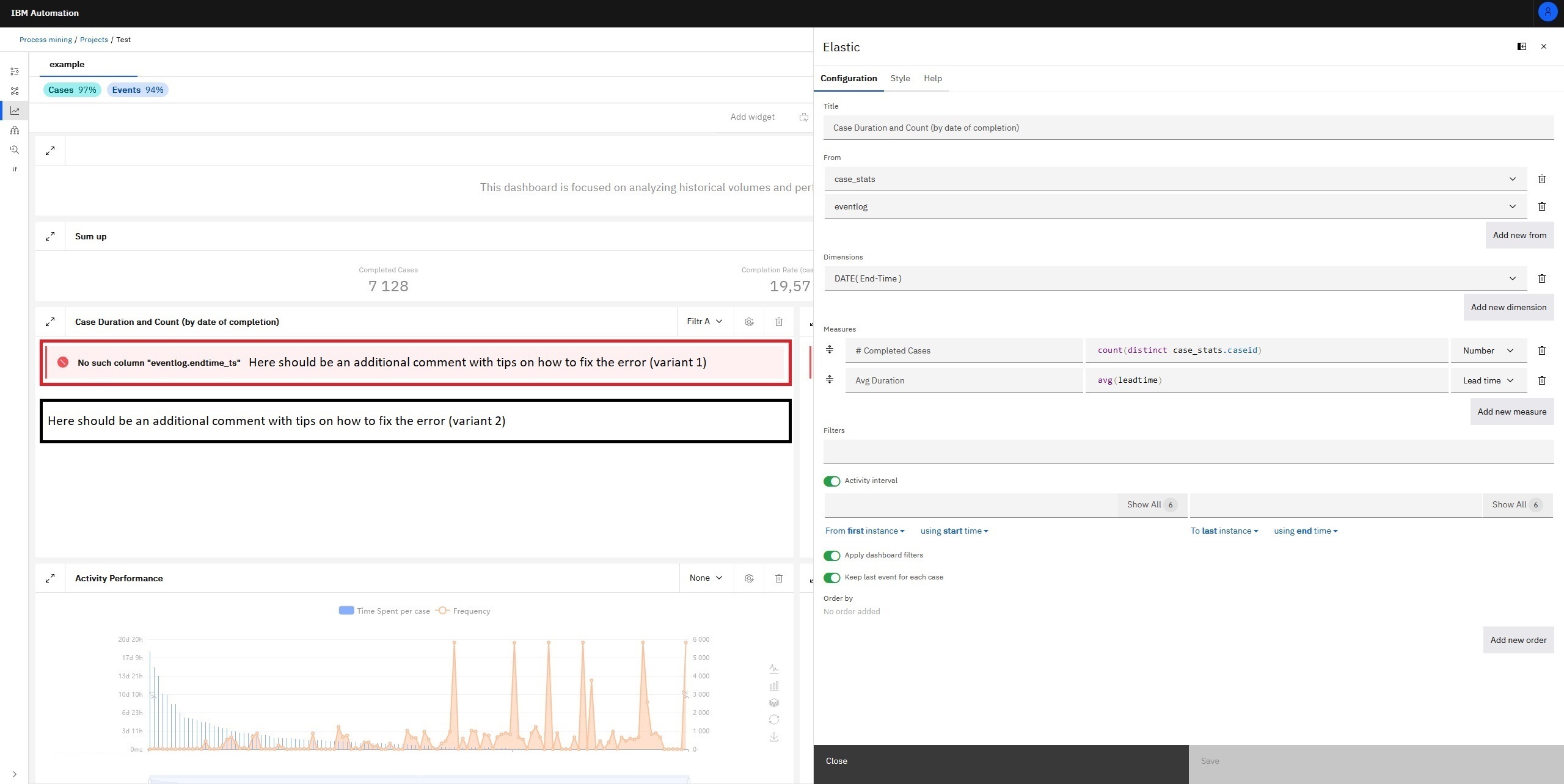Remove the Avg Duration measure
The height and width of the screenshot is (784, 1564).
[x=1541, y=380]
